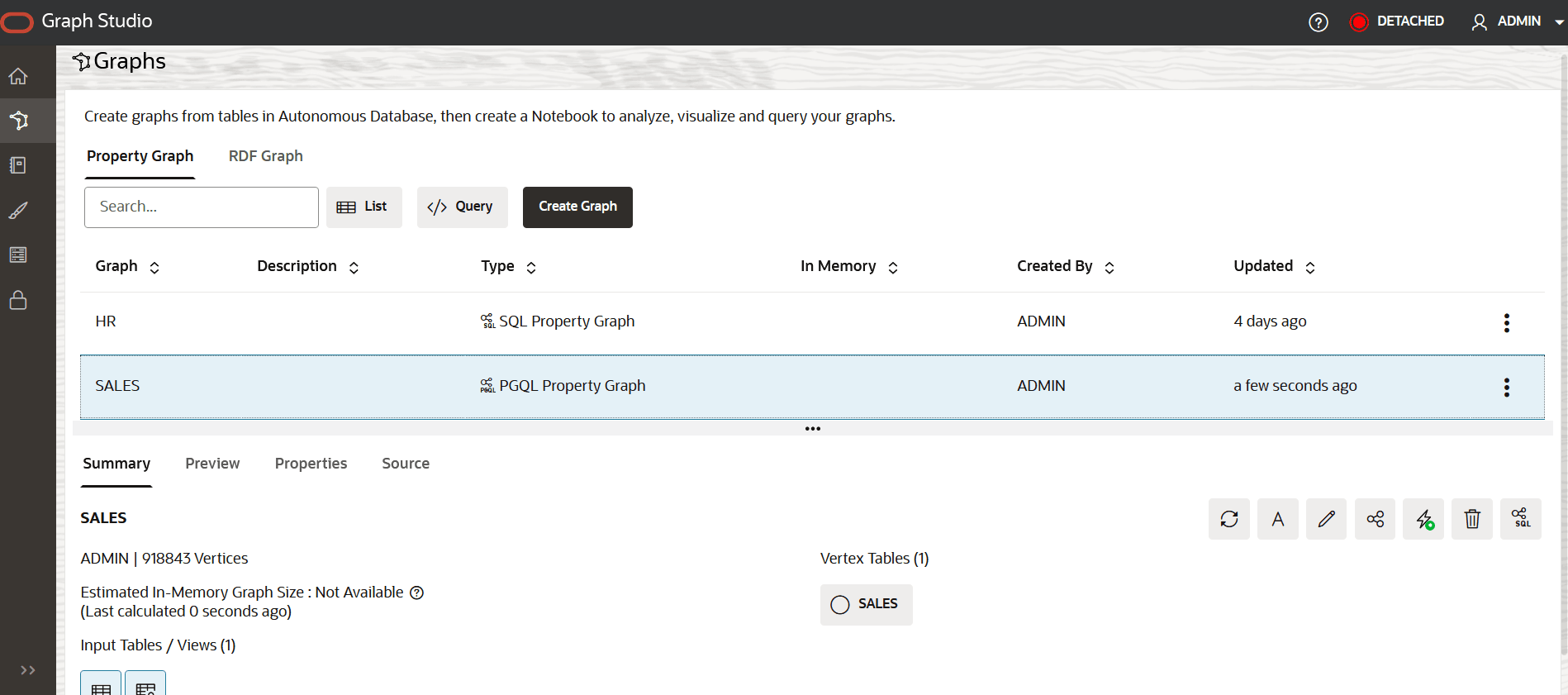Screen dimensions: 1568x695
Task: Switch to Property Graph tab
Action: point(140,156)
